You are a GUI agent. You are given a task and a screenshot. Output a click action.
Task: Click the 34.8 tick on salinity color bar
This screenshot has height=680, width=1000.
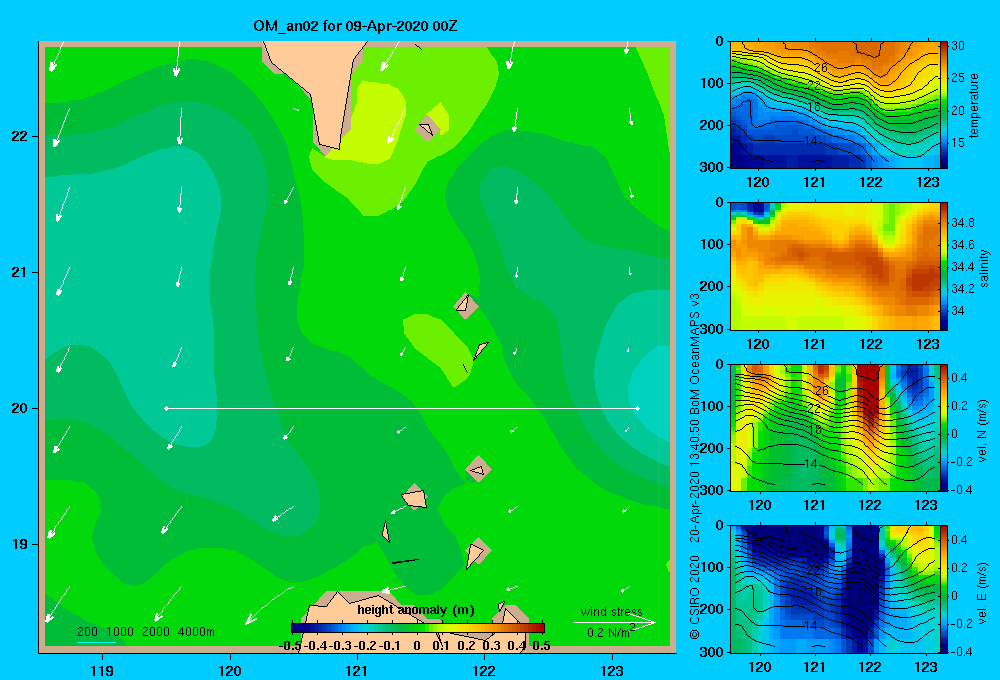tap(963, 223)
